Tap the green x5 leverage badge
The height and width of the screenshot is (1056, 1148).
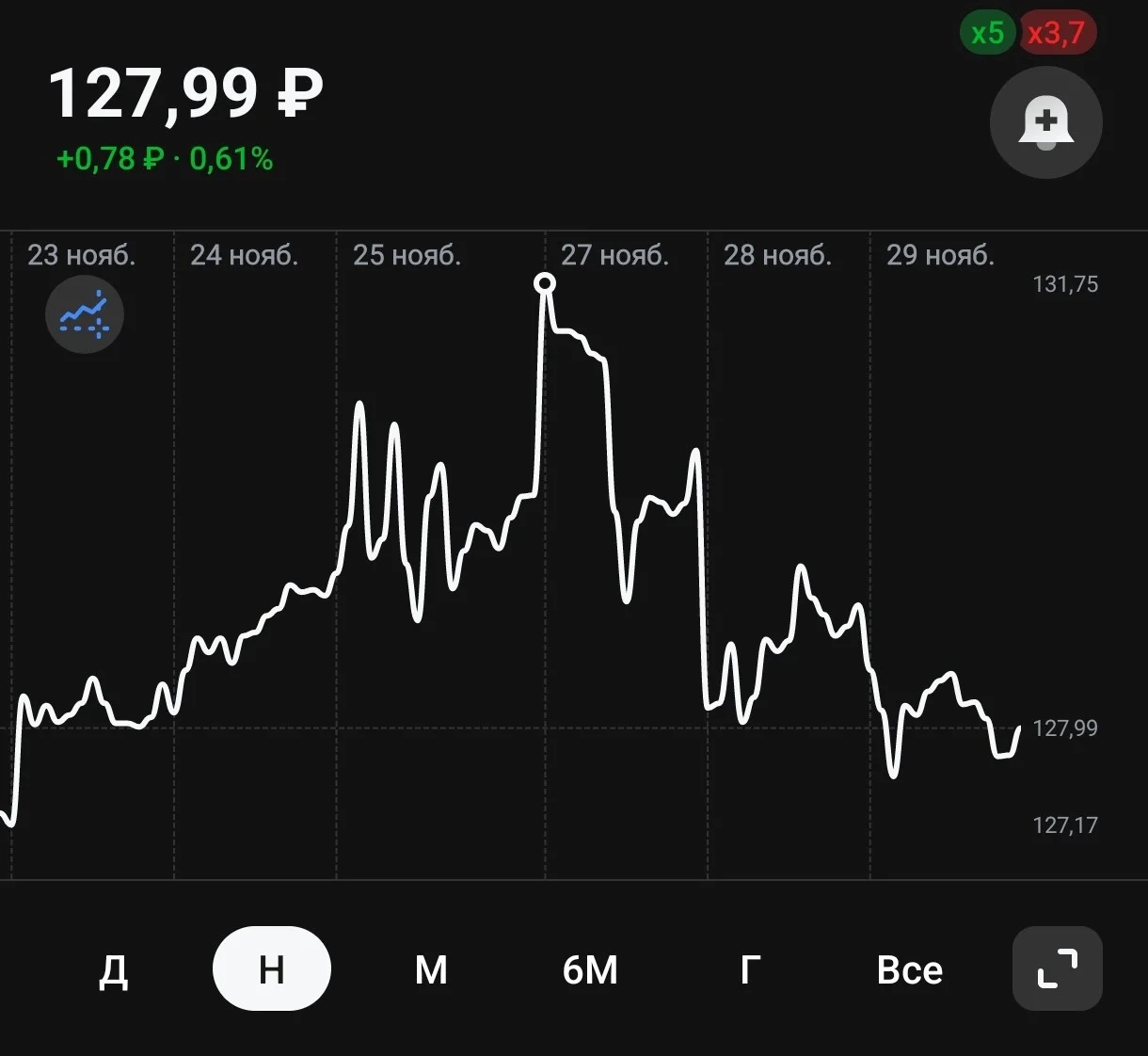coord(987,34)
